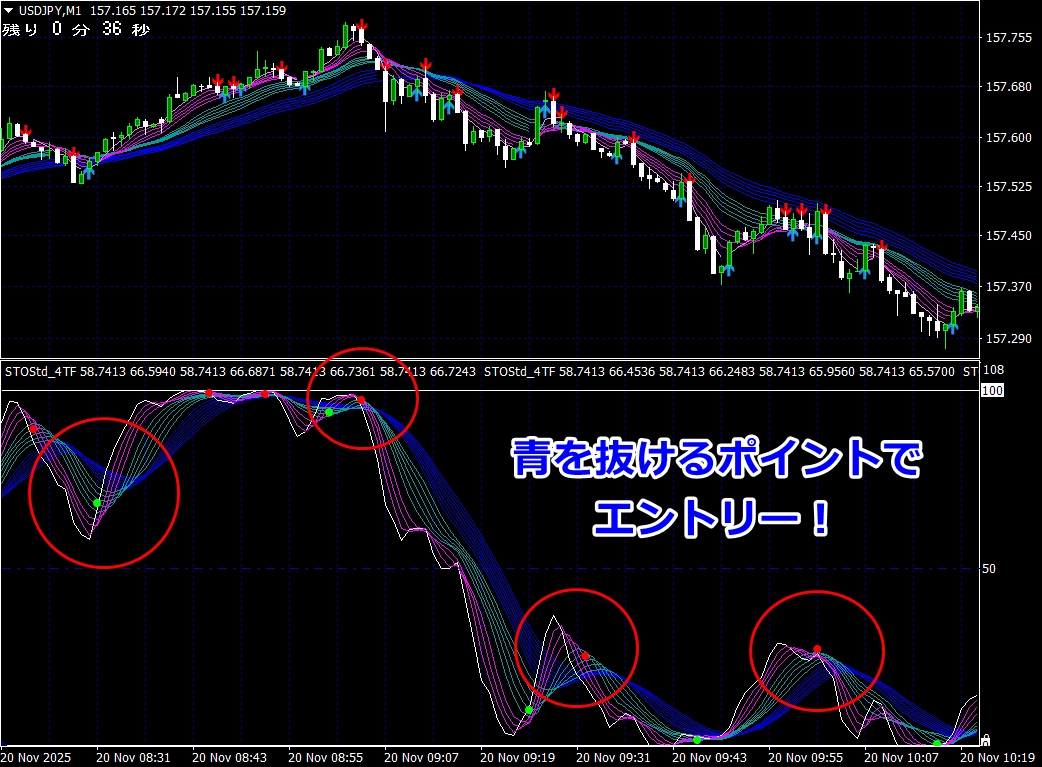Select the red stochastic dot above the 09:55 label
The width and height of the screenshot is (1042, 767).
point(817,649)
